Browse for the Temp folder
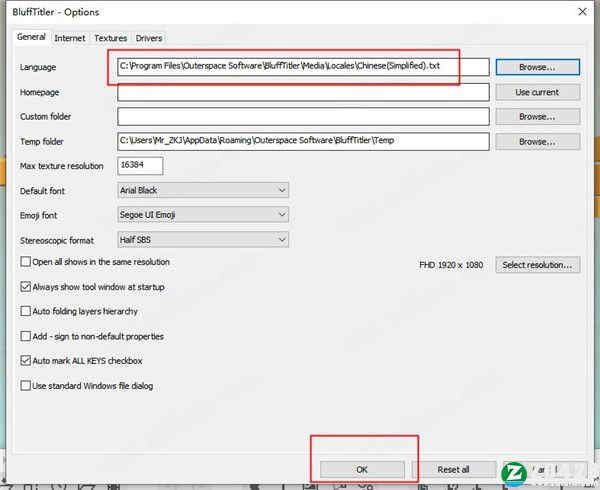 tap(538, 142)
